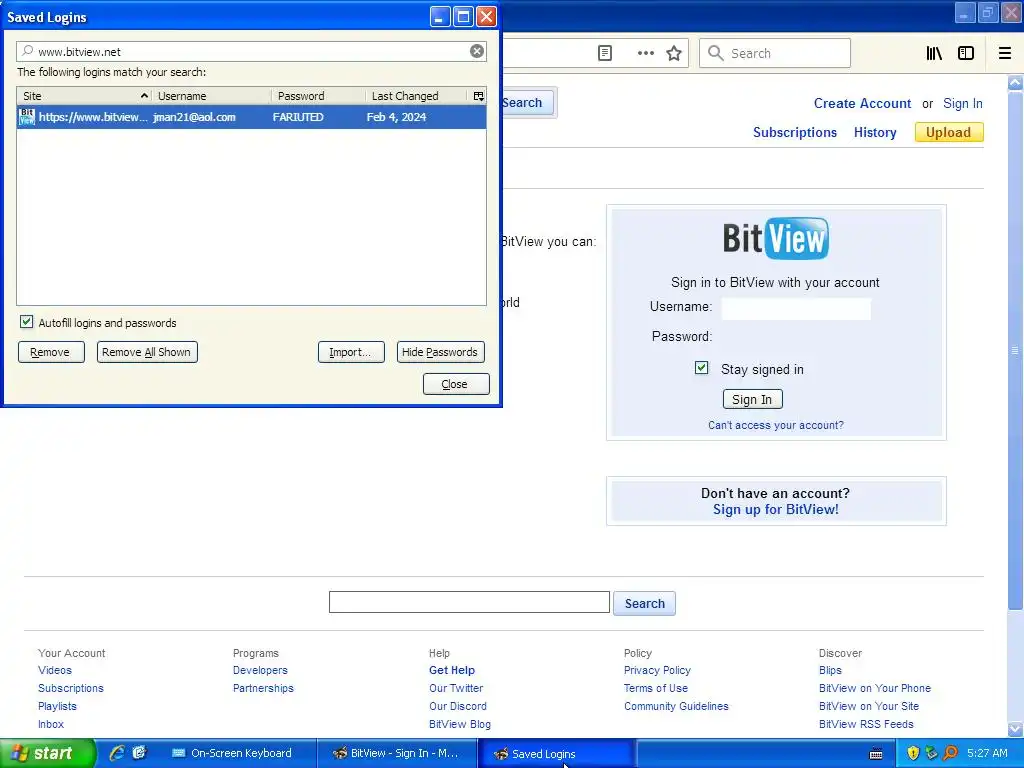Open page actions three-dots menu
1024x768 pixels.
tap(645, 53)
